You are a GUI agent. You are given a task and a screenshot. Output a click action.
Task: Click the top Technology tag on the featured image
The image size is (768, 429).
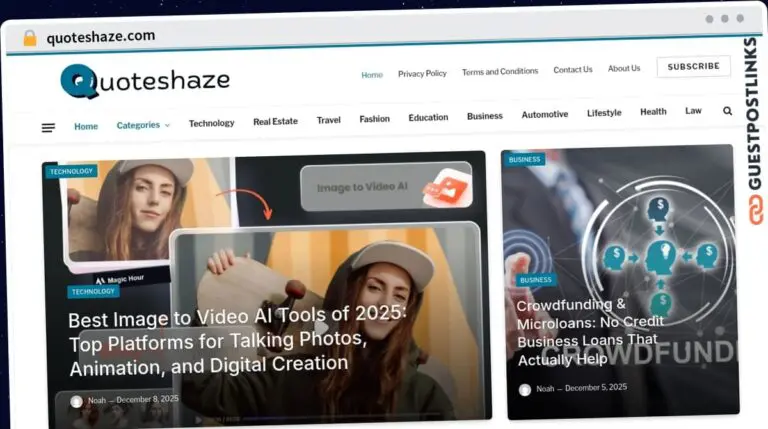tap(72, 171)
